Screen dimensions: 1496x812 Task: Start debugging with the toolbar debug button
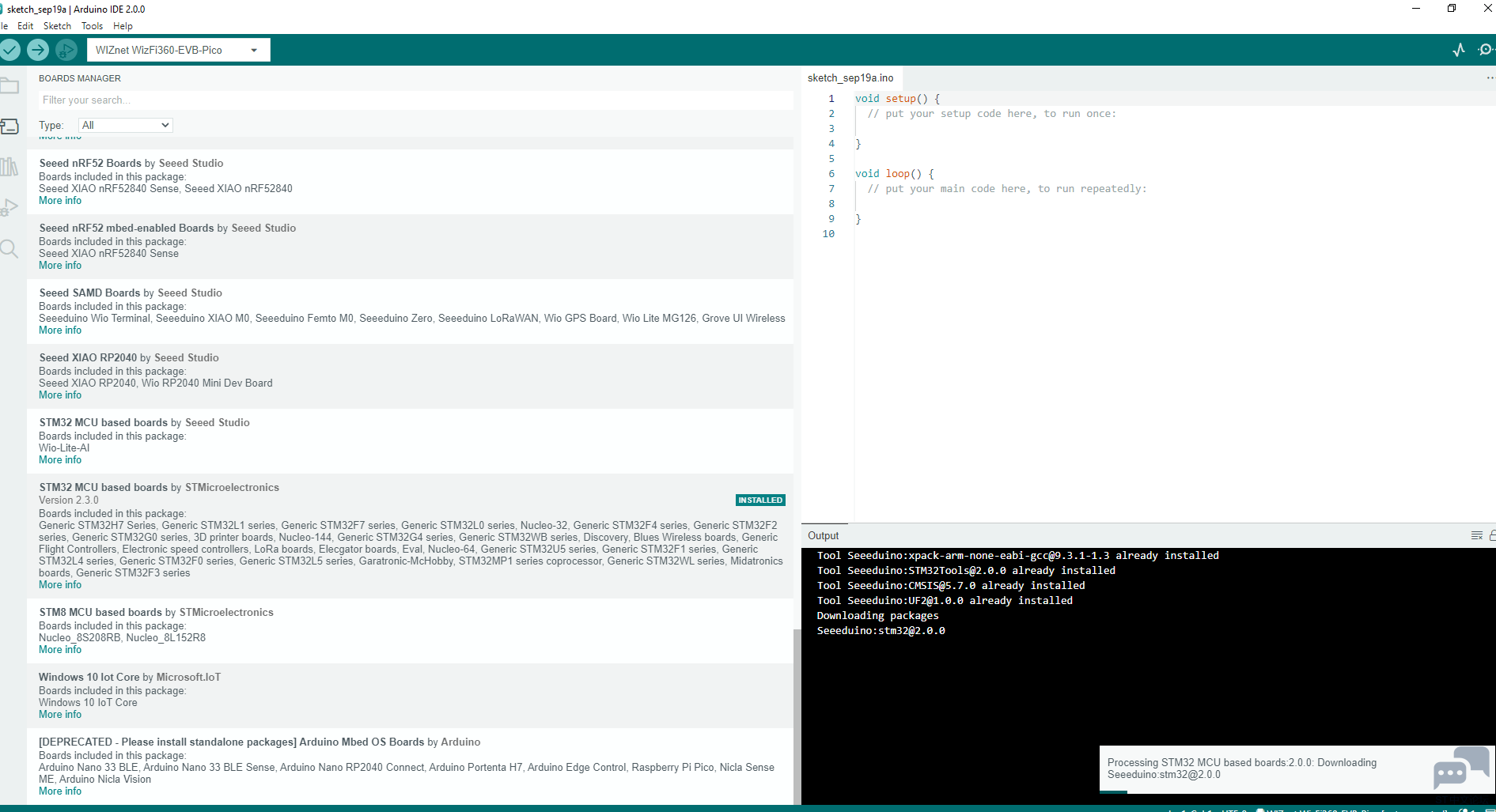tap(66, 50)
